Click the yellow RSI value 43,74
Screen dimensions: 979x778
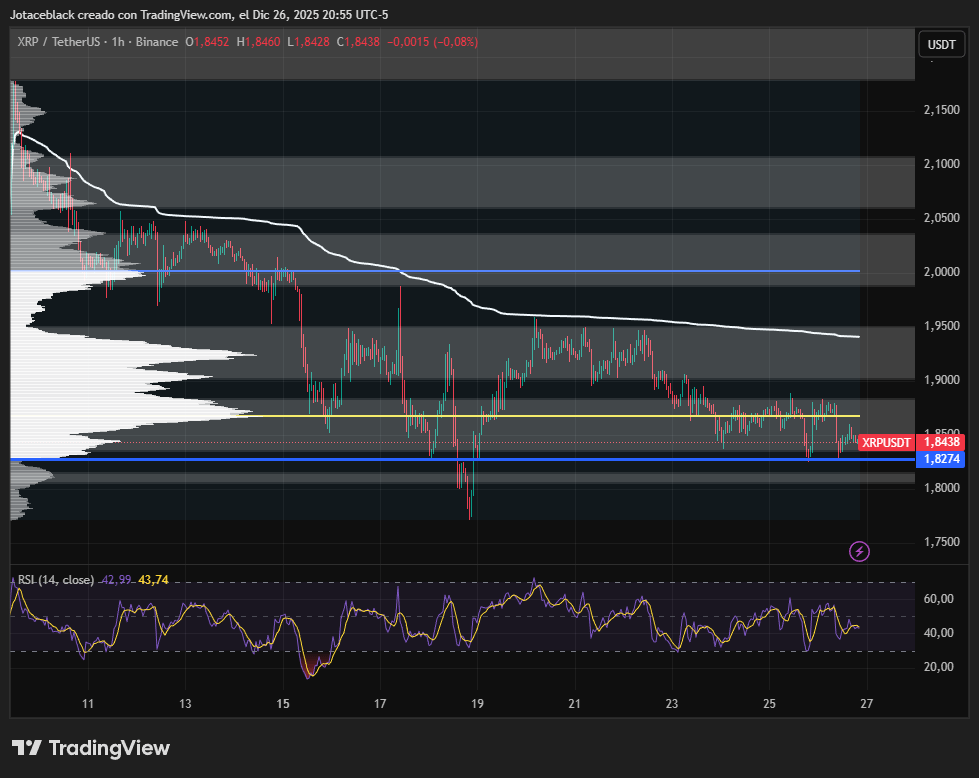click(153, 580)
